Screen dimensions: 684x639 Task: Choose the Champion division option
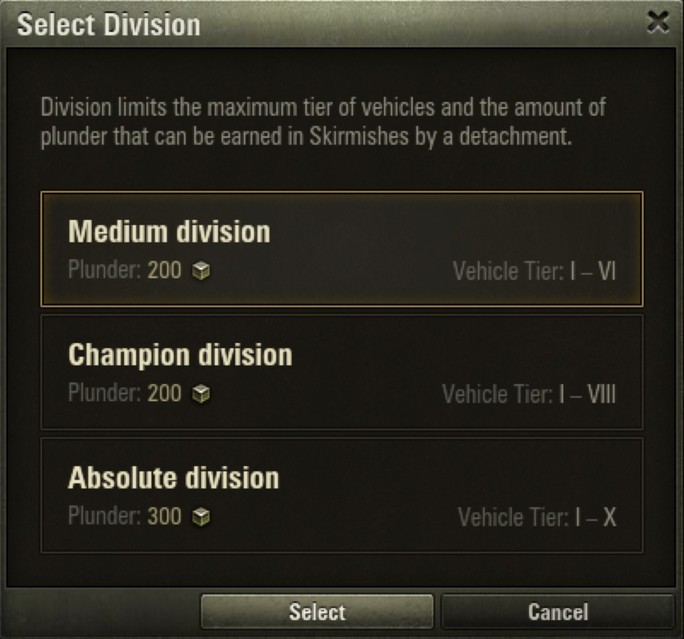341,372
